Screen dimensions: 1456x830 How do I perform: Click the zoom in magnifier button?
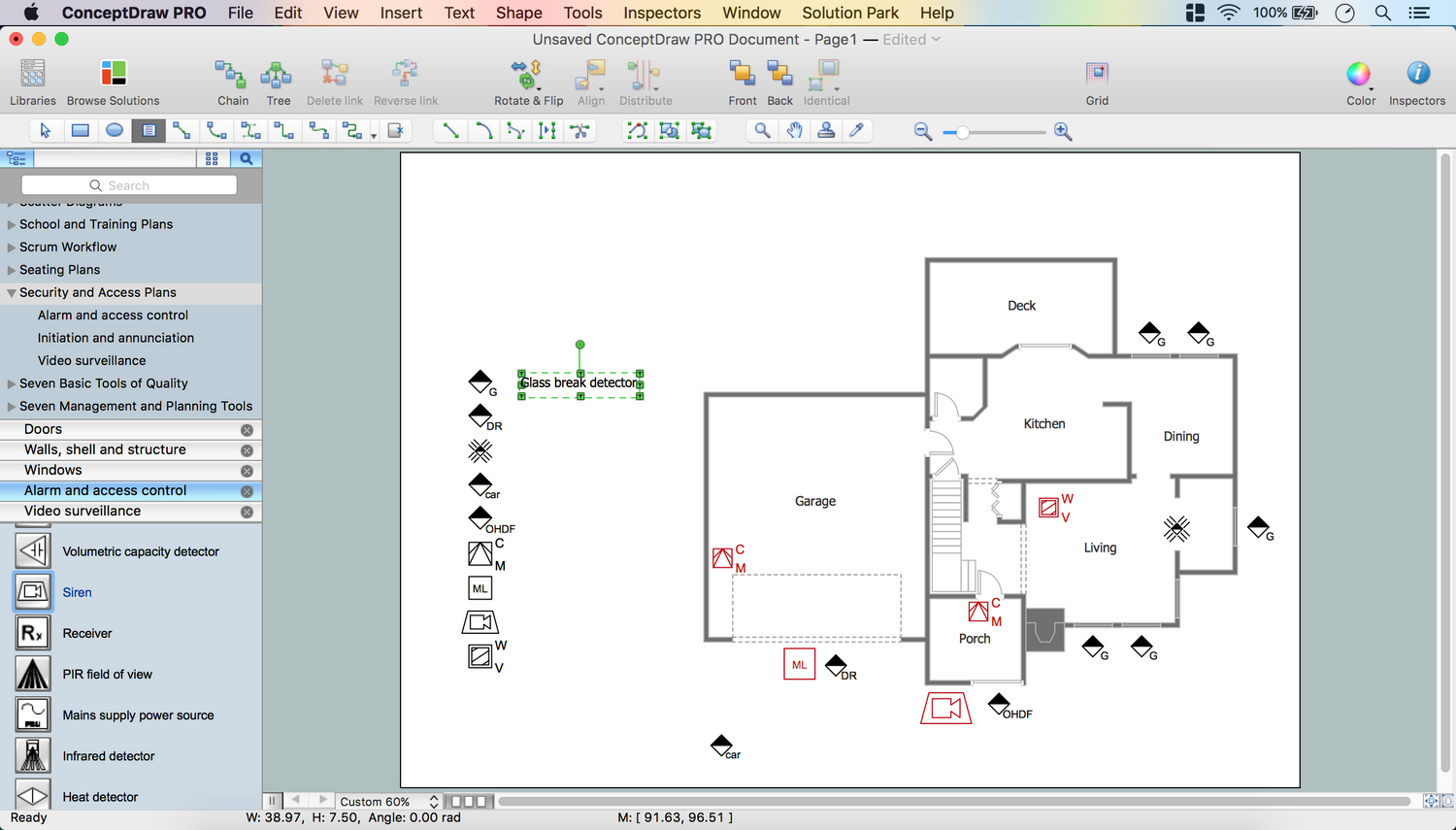[x=1063, y=131]
